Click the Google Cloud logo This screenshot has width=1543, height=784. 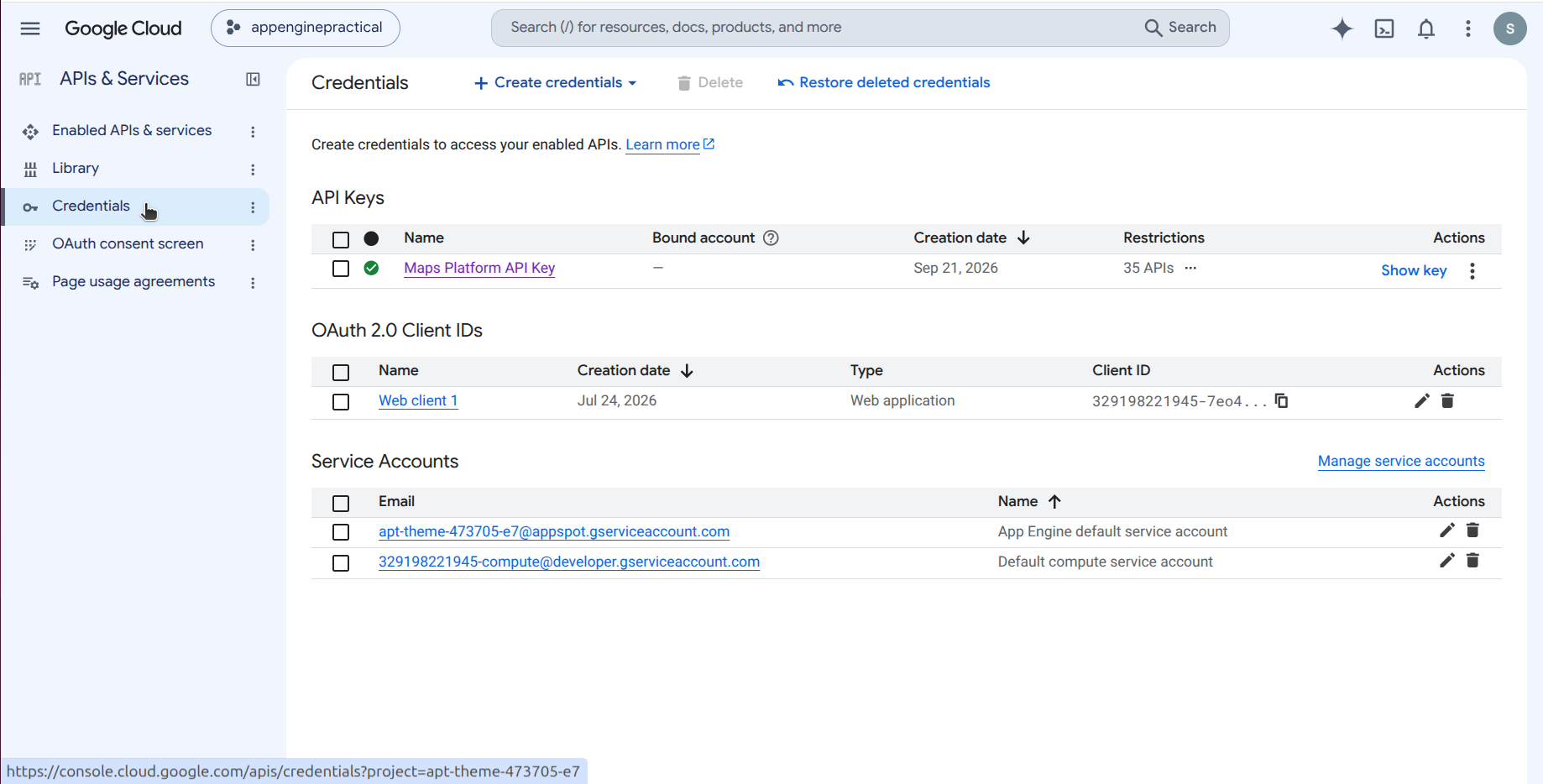point(123,29)
